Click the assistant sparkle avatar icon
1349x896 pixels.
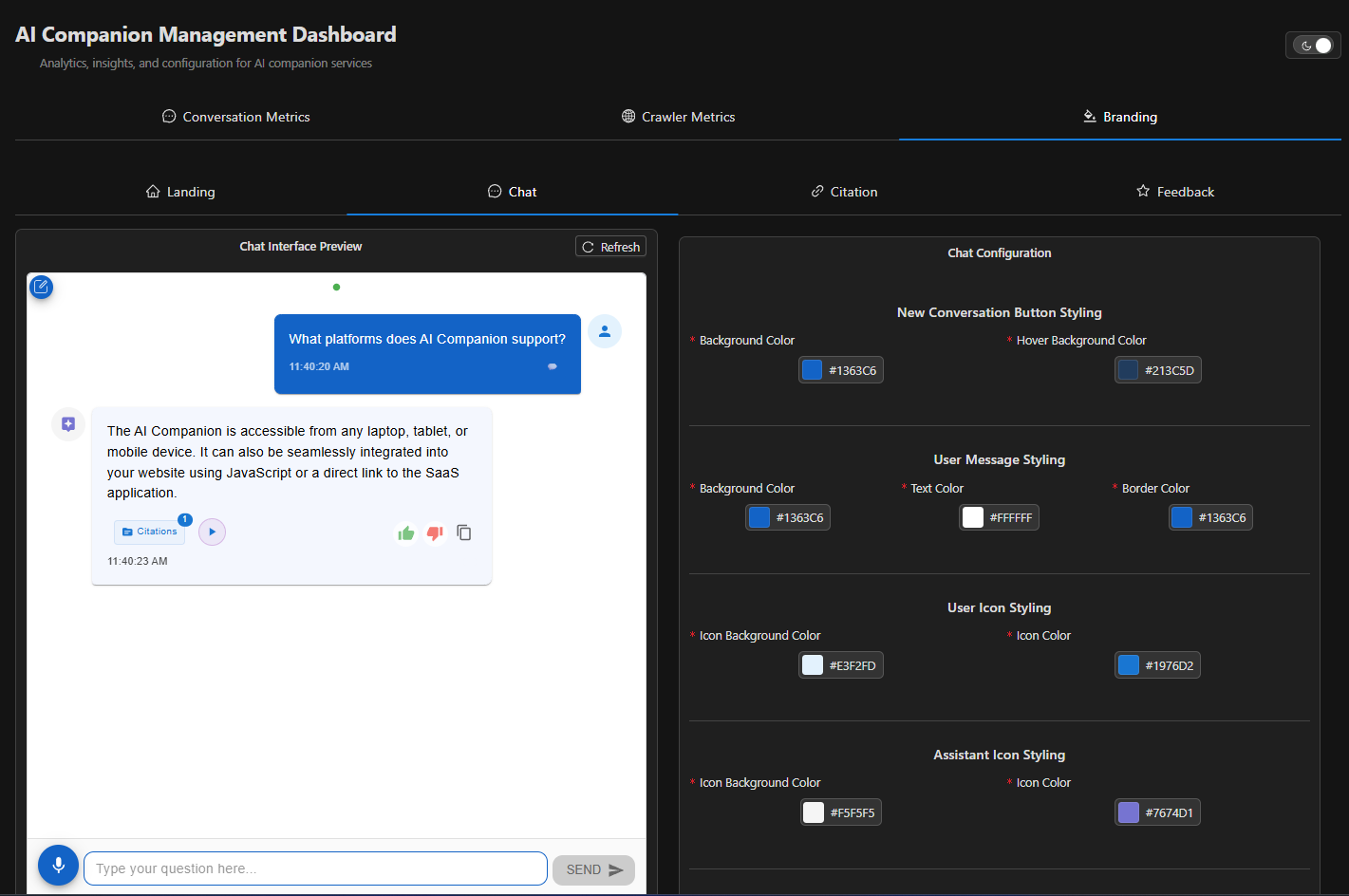(x=67, y=424)
